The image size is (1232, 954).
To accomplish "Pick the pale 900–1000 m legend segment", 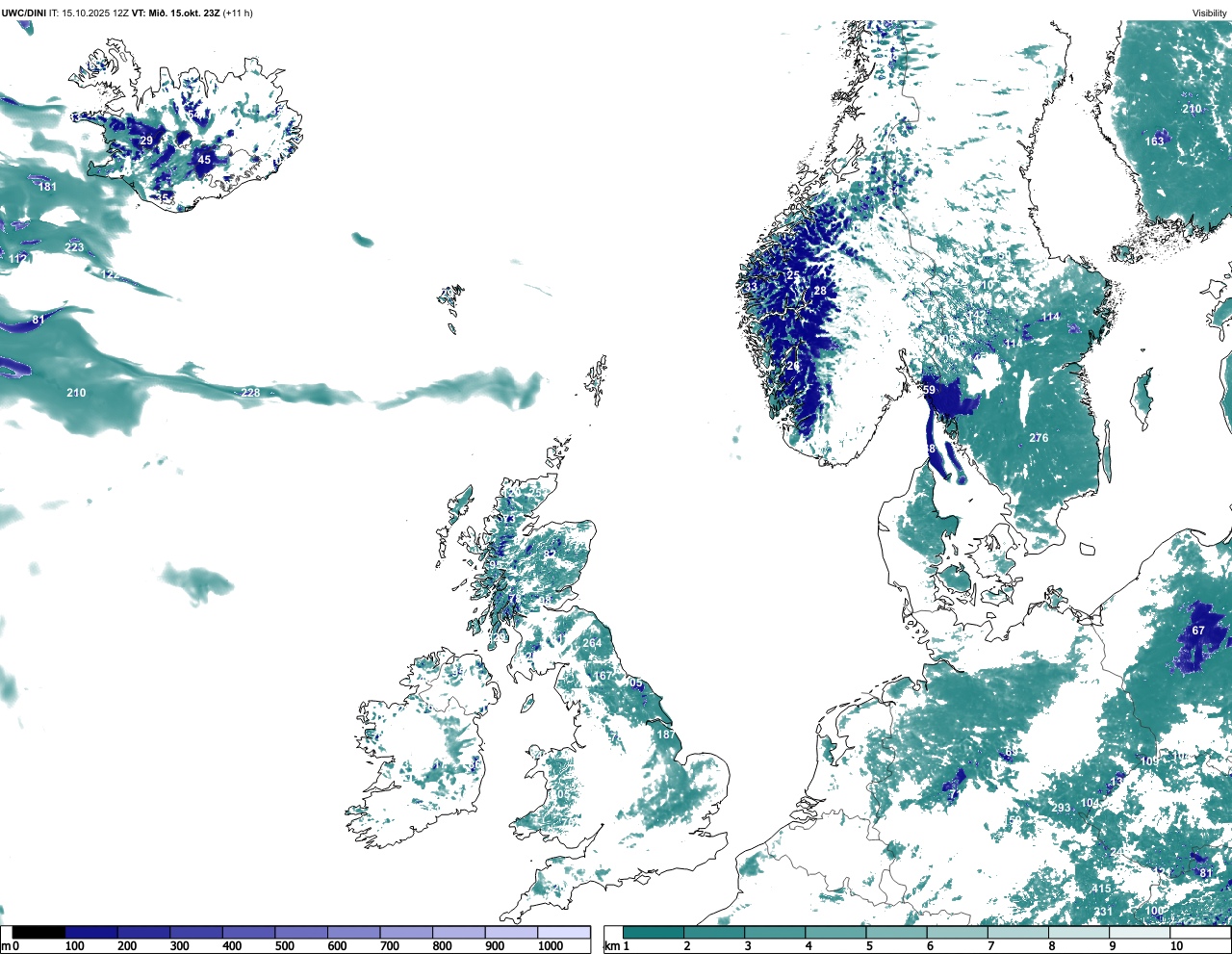I will pyautogui.click(x=511, y=933).
